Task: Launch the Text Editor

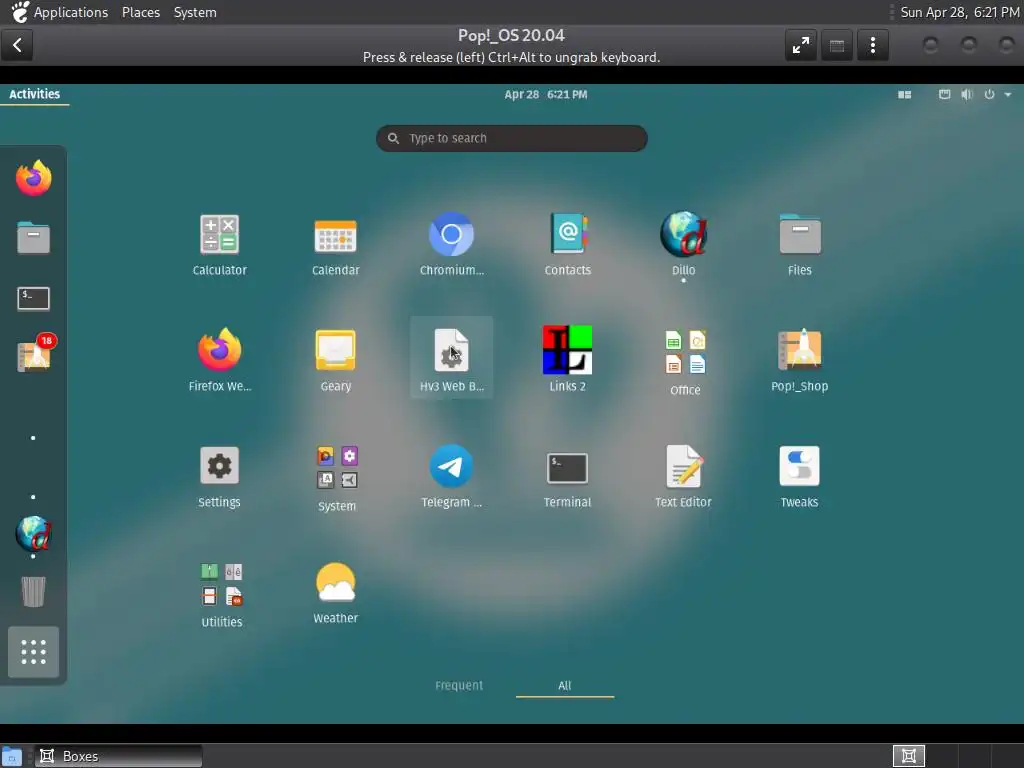Action: 683,477
